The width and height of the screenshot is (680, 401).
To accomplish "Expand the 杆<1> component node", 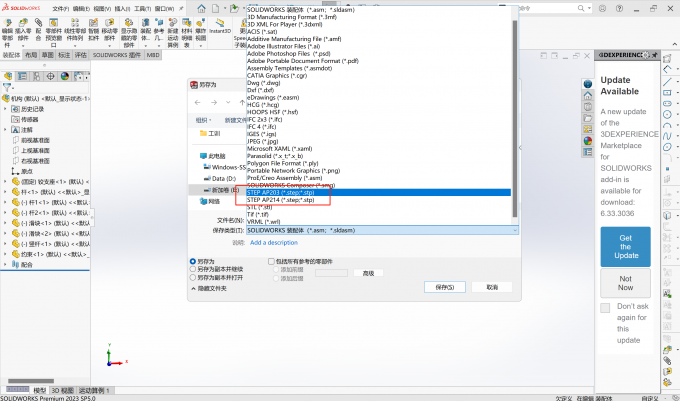I will (5, 192).
